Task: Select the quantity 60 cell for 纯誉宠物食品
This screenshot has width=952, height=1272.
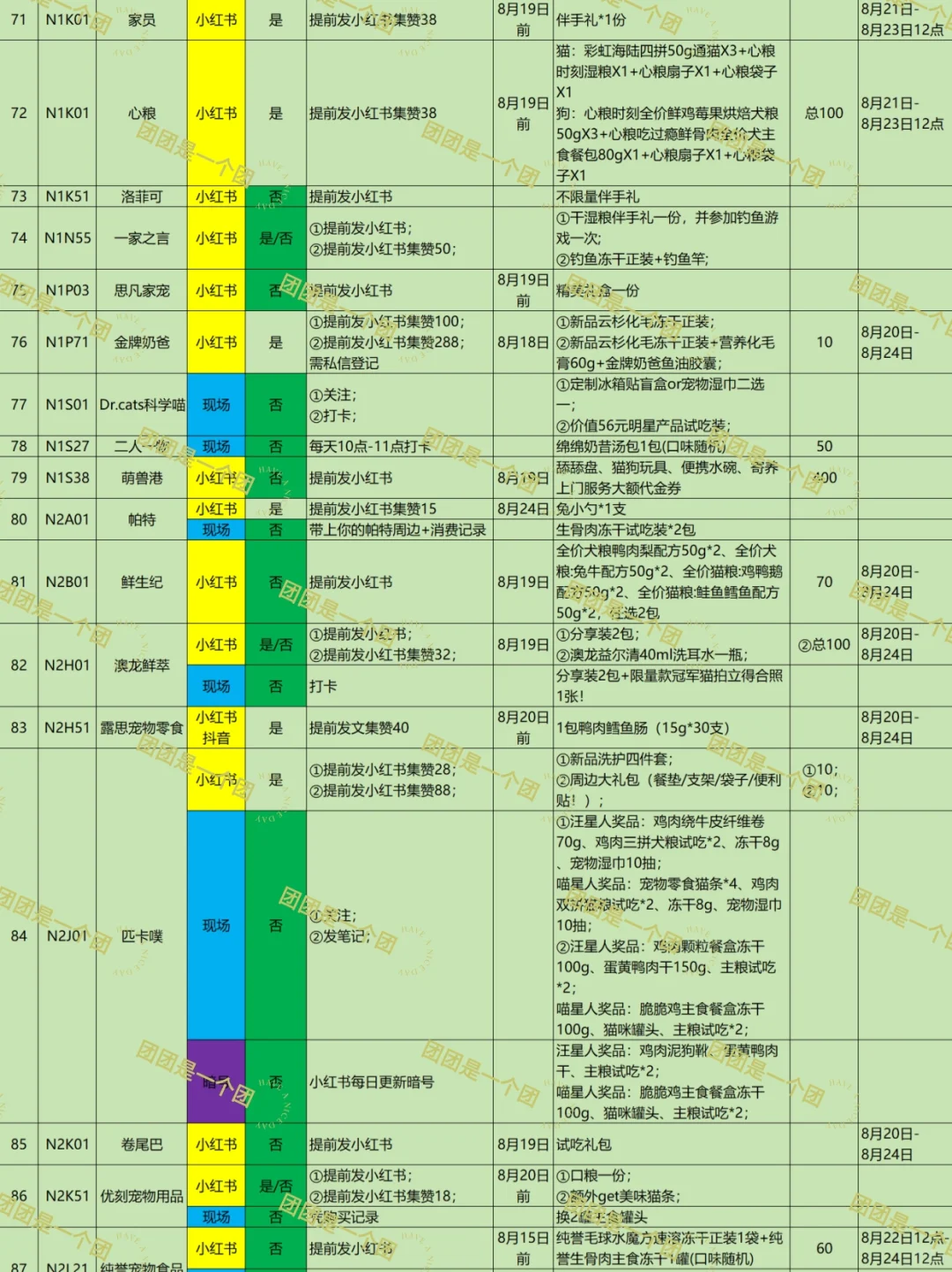Action: [x=824, y=1248]
